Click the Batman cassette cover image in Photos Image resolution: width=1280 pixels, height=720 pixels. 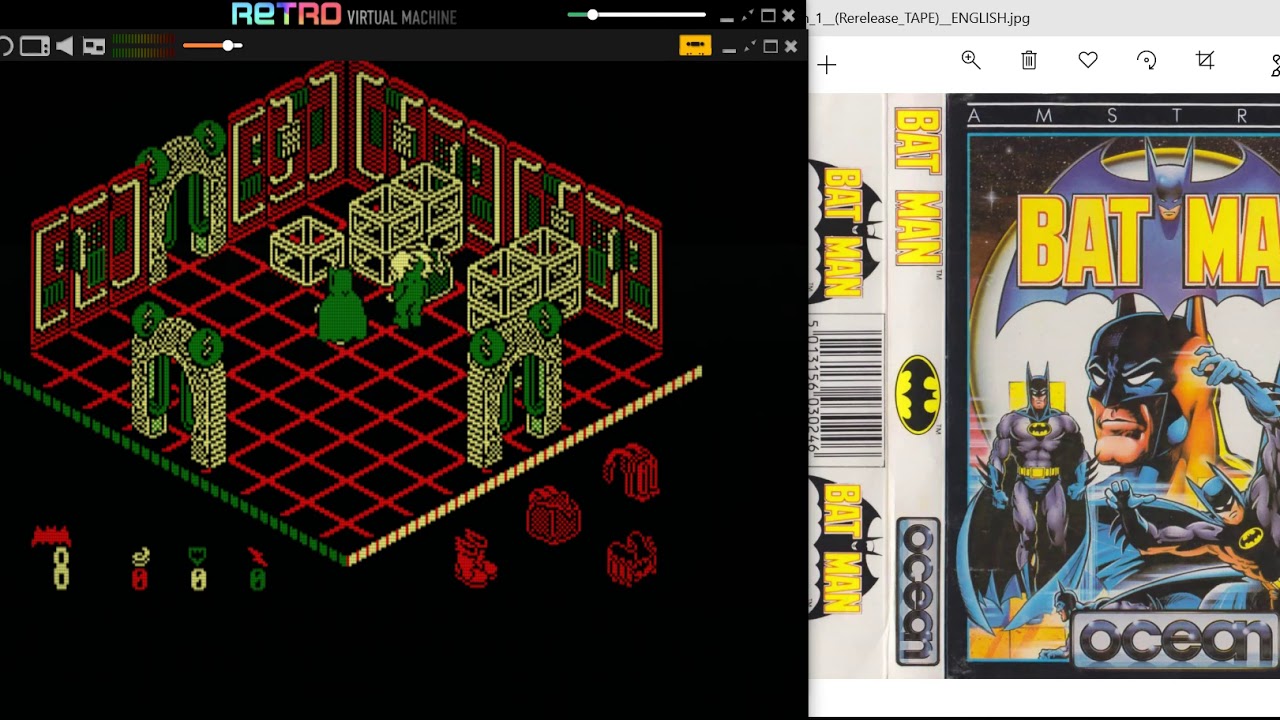[1044, 386]
